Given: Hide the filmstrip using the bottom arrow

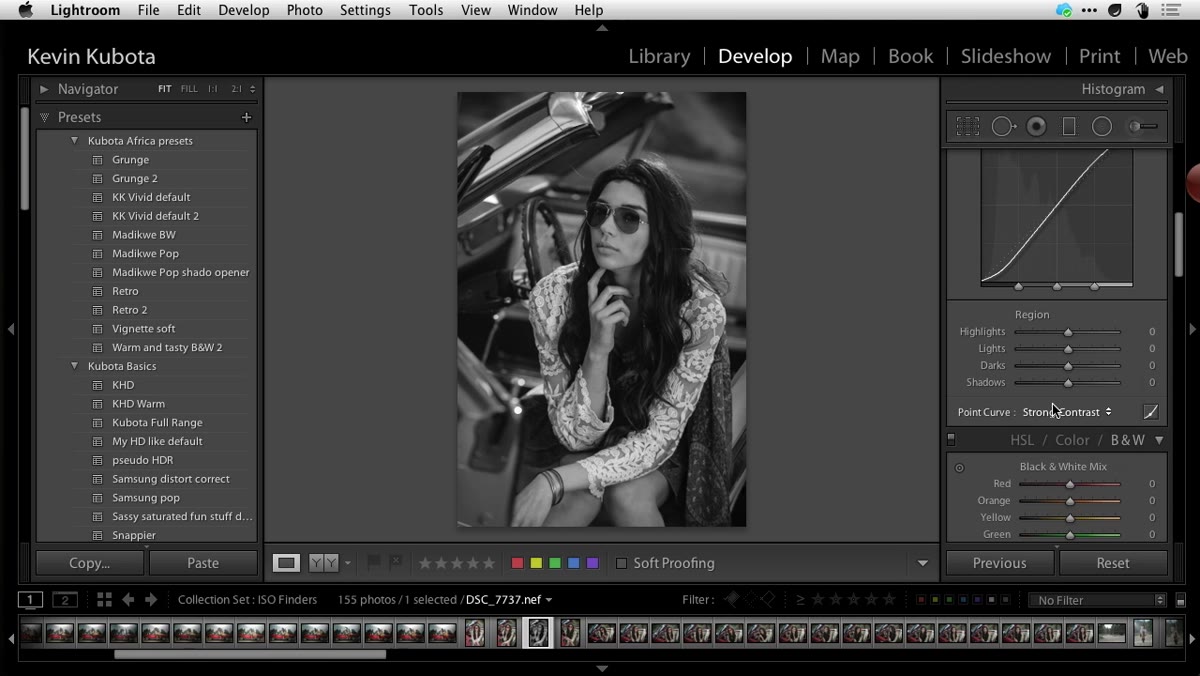Looking at the screenshot, I should point(602,668).
